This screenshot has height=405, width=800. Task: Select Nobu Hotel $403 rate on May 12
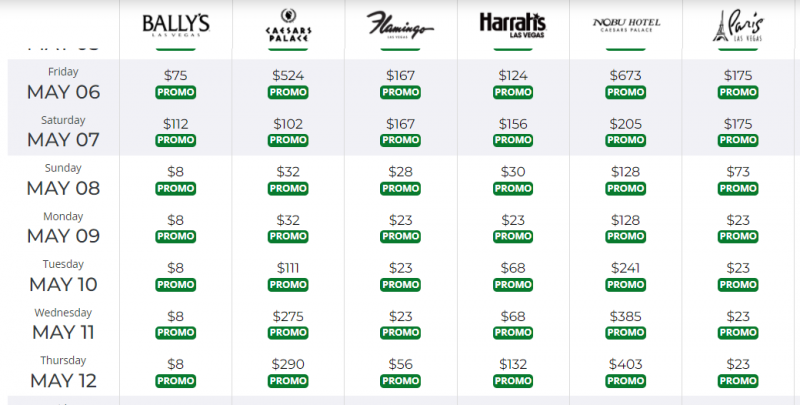[x=627, y=363]
